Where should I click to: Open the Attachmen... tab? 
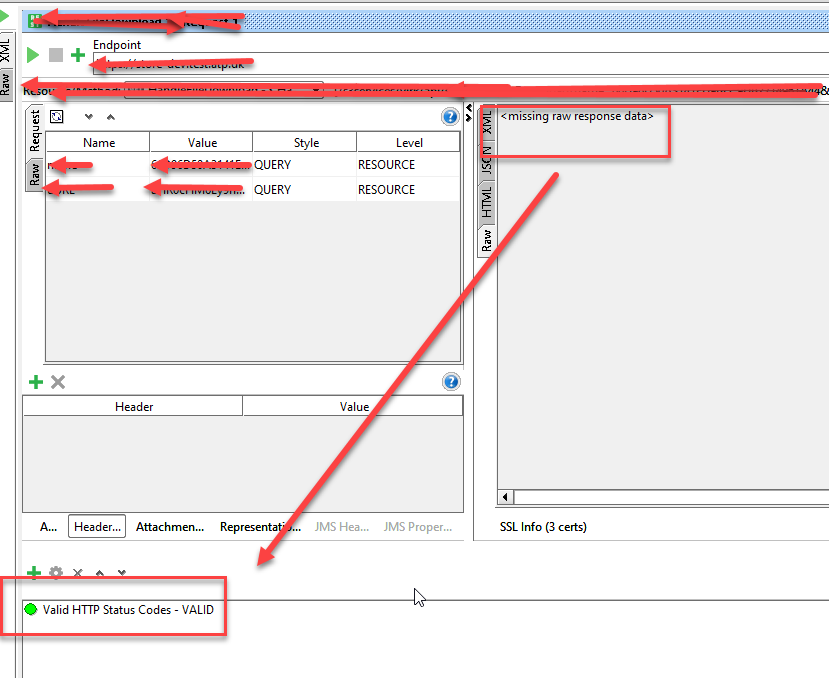pyautogui.click(x=170, y=527)
